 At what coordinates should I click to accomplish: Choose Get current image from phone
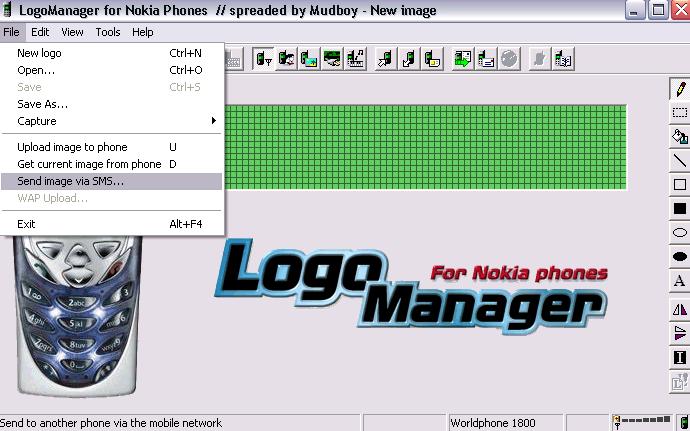112,164
